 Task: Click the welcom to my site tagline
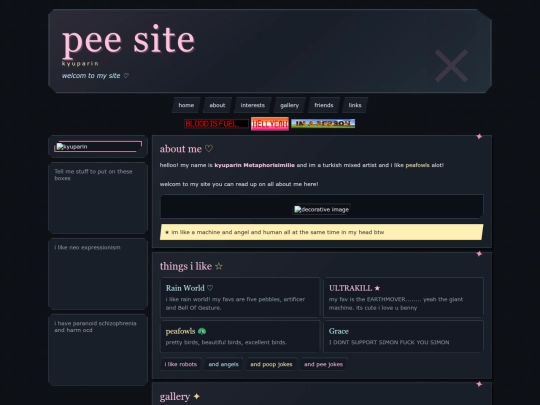pos(91,75)
